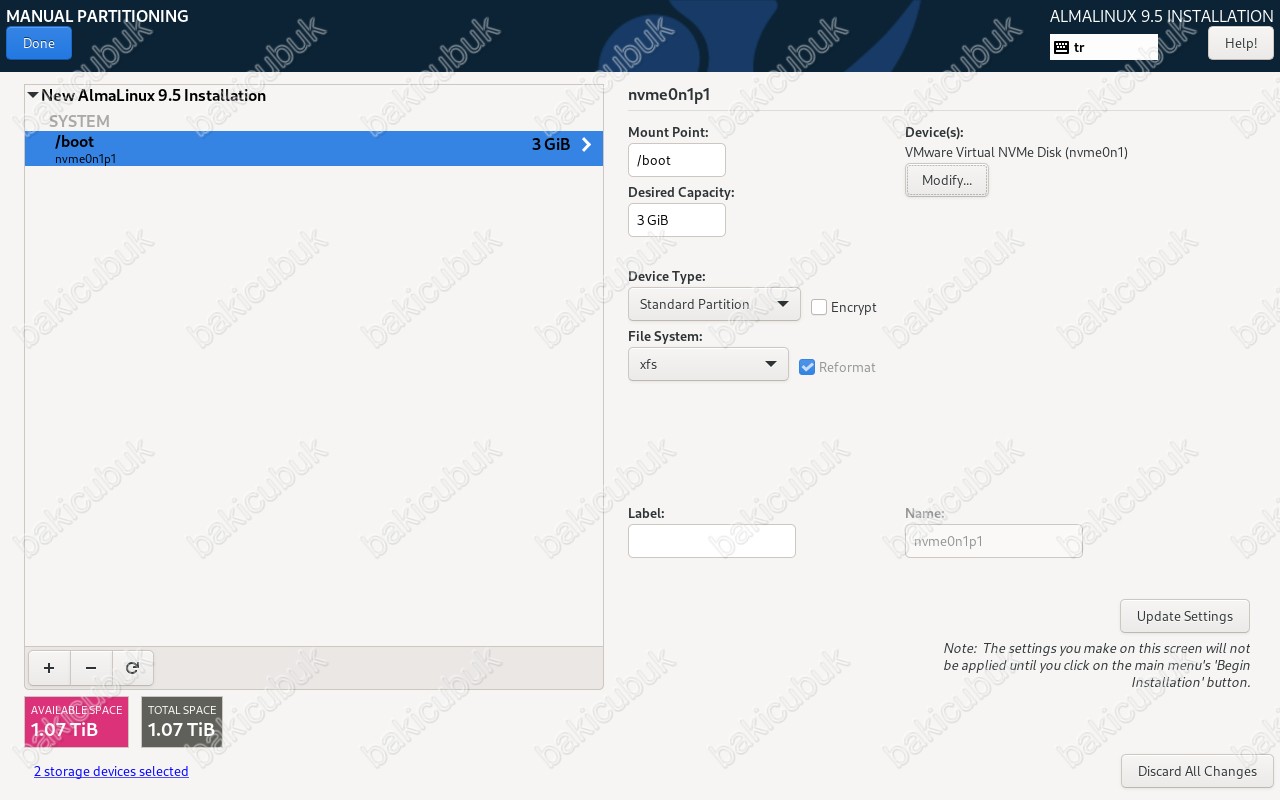The height and width of the screenshot is (800, 1280).
Task: Reload storage configuration with refresh icon
Action: coord(133,668)
